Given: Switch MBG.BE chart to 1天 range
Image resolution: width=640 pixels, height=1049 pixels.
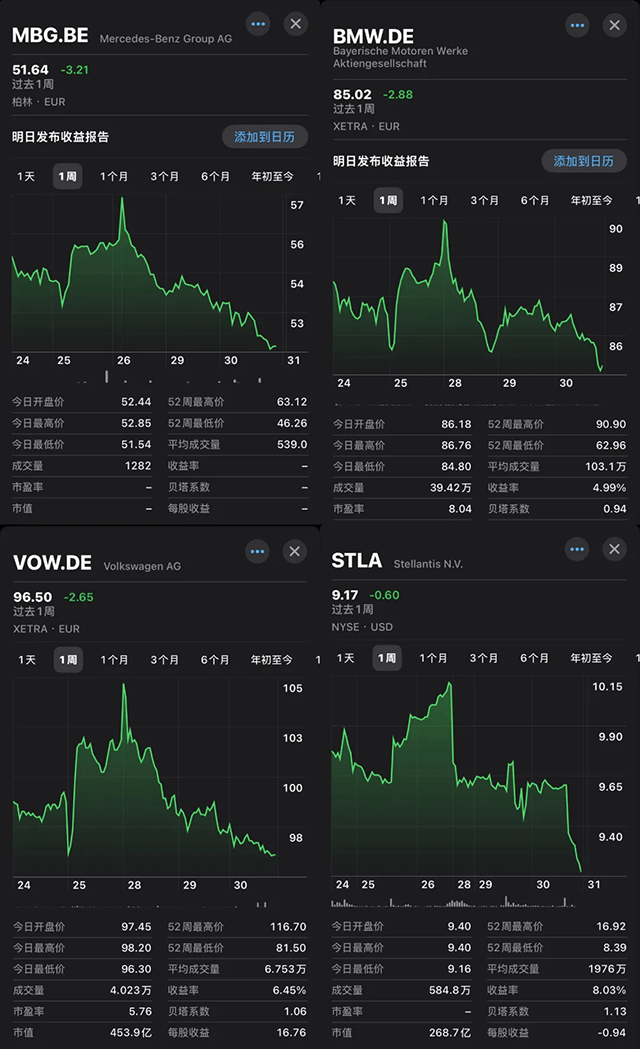Looking at the screenshot, I should click(26, 177).
